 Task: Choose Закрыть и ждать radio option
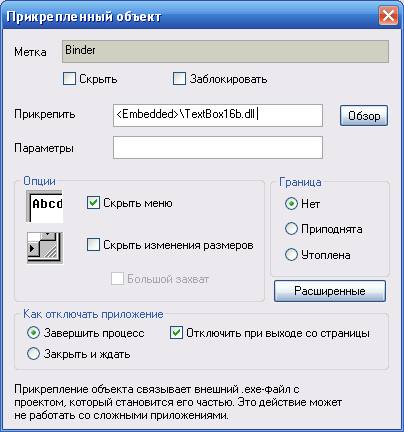33,354
